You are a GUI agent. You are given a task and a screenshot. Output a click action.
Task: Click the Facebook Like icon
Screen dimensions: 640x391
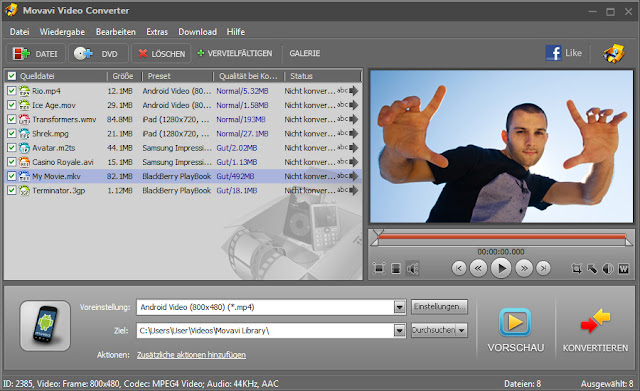553,53
